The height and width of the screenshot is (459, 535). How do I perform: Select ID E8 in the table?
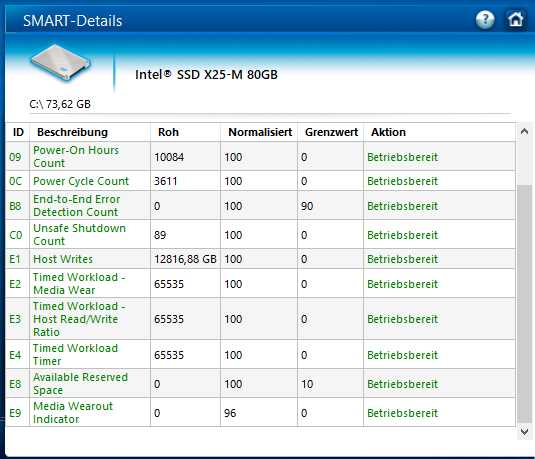(x=15, y=384)
